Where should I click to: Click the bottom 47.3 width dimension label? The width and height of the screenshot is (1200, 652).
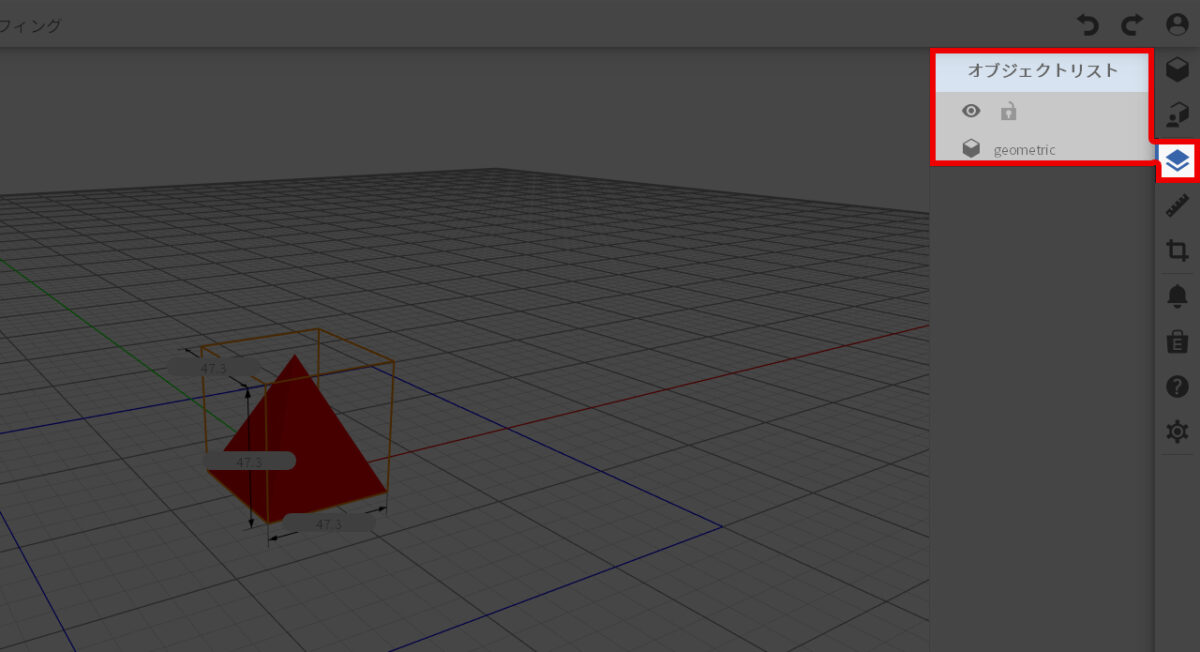pos(328,524)
